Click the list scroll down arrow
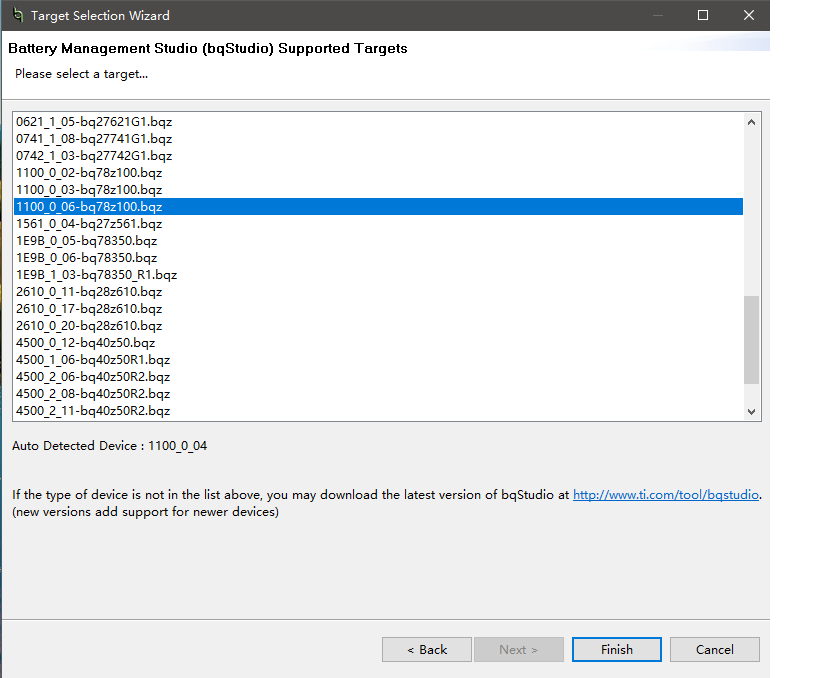Image resolution: width=813 pixels, height=678 pixels. 752,411
